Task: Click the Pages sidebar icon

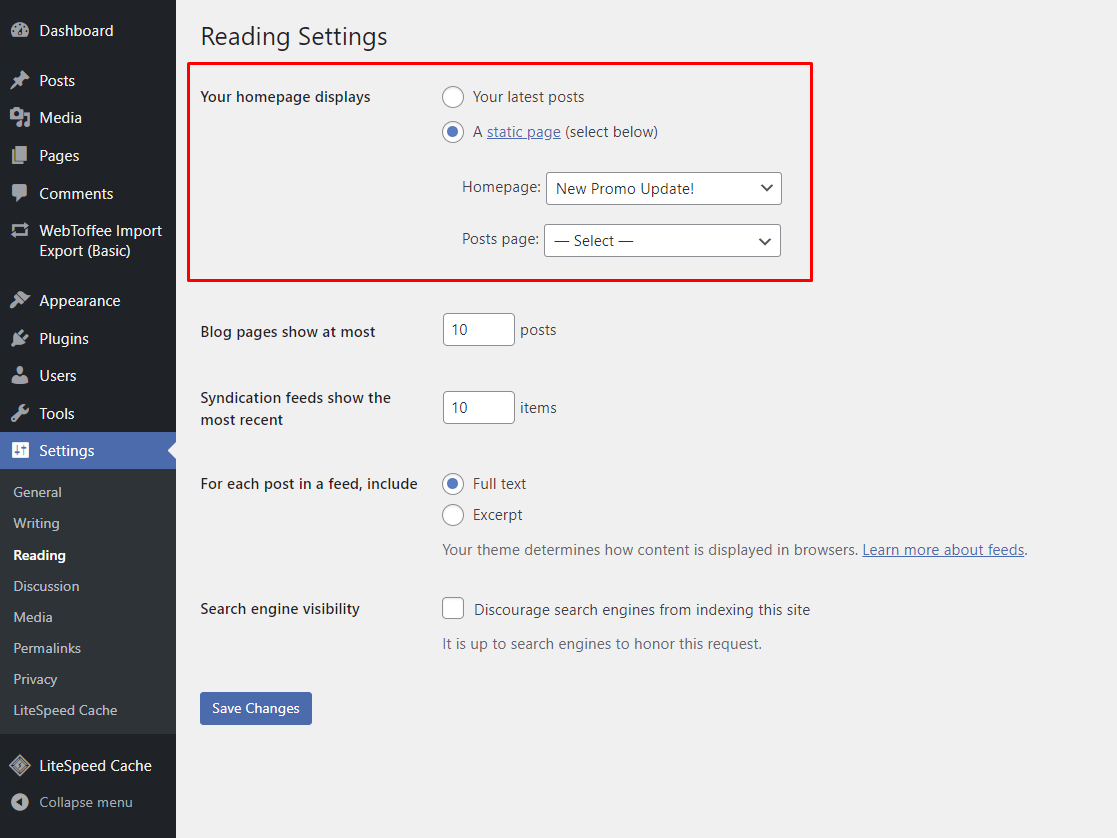Action: click(22, 155)
